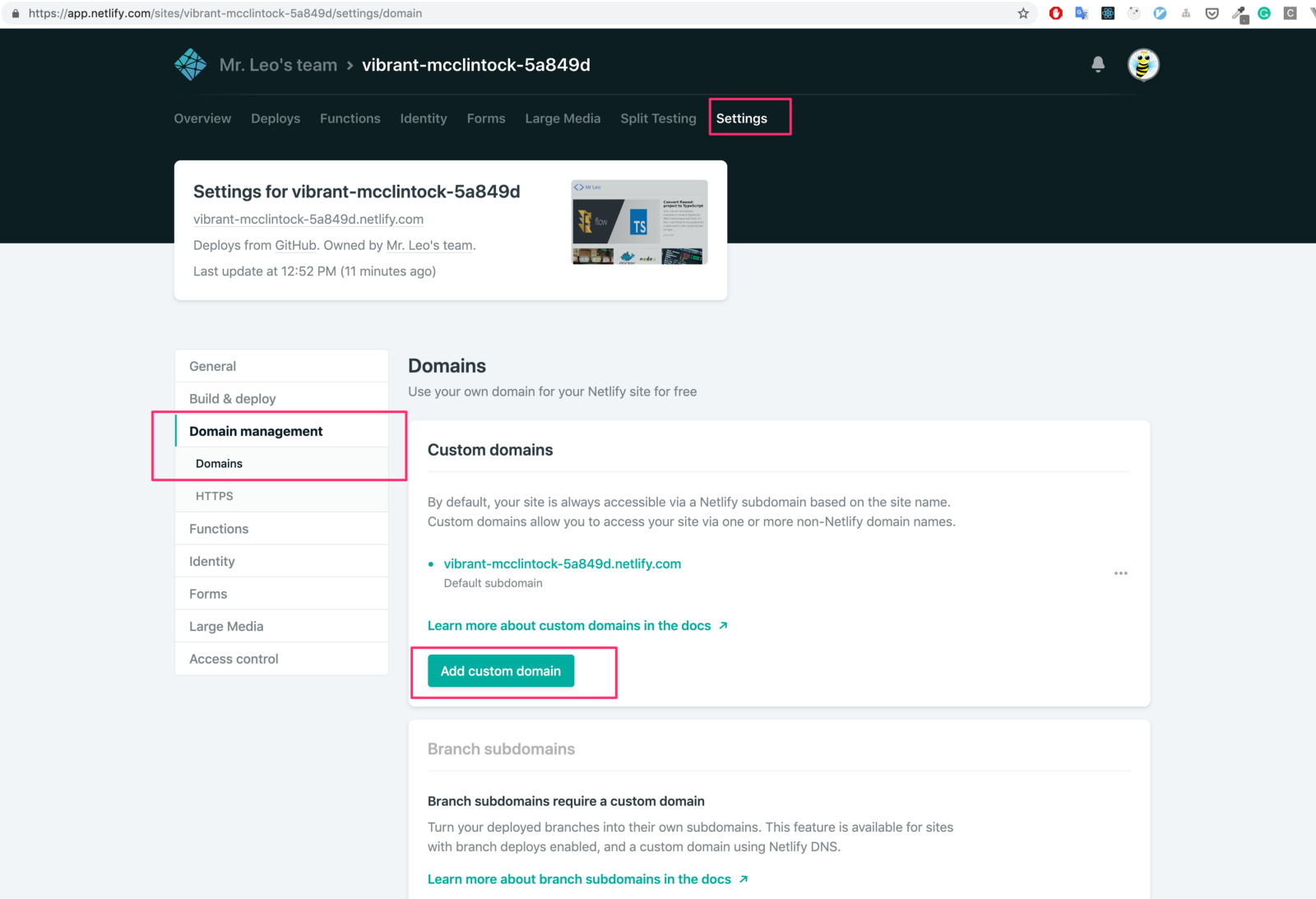The image size is (1316, 899).
Task: Click the browser address bar URL
Action: (x=225, y=13)
